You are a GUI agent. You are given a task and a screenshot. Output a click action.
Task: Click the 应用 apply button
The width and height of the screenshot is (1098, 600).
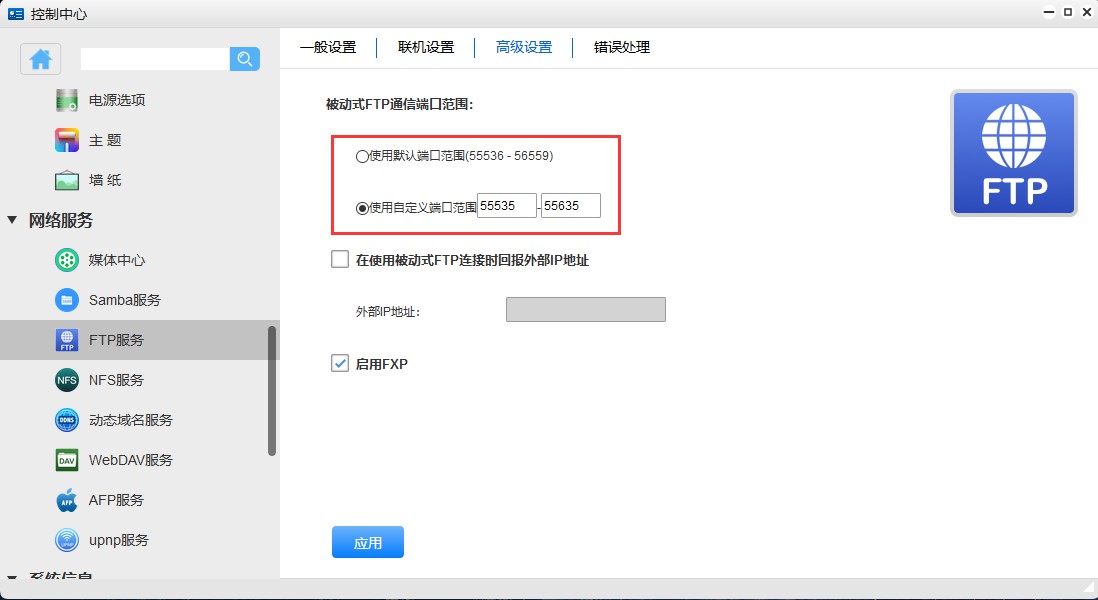point(368,543)
